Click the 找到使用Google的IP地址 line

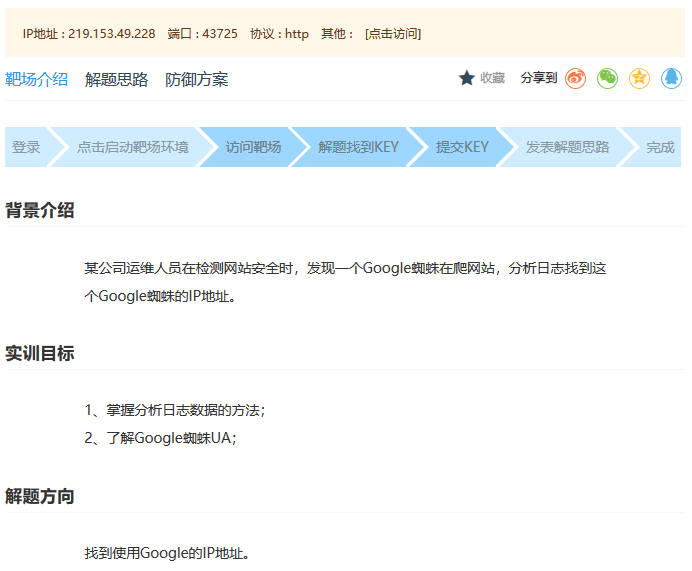click(167, 553)
